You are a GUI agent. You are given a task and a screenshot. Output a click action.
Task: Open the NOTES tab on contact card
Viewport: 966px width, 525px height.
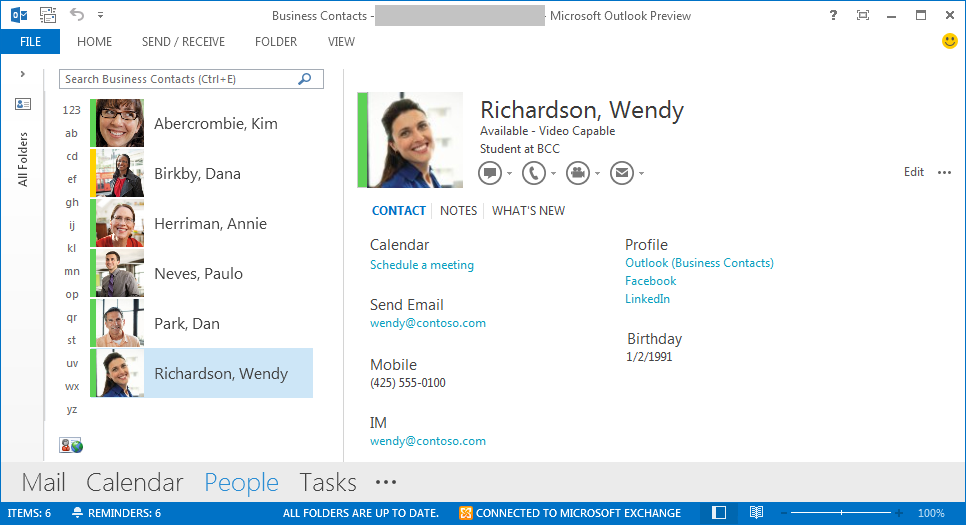[458, 211]
